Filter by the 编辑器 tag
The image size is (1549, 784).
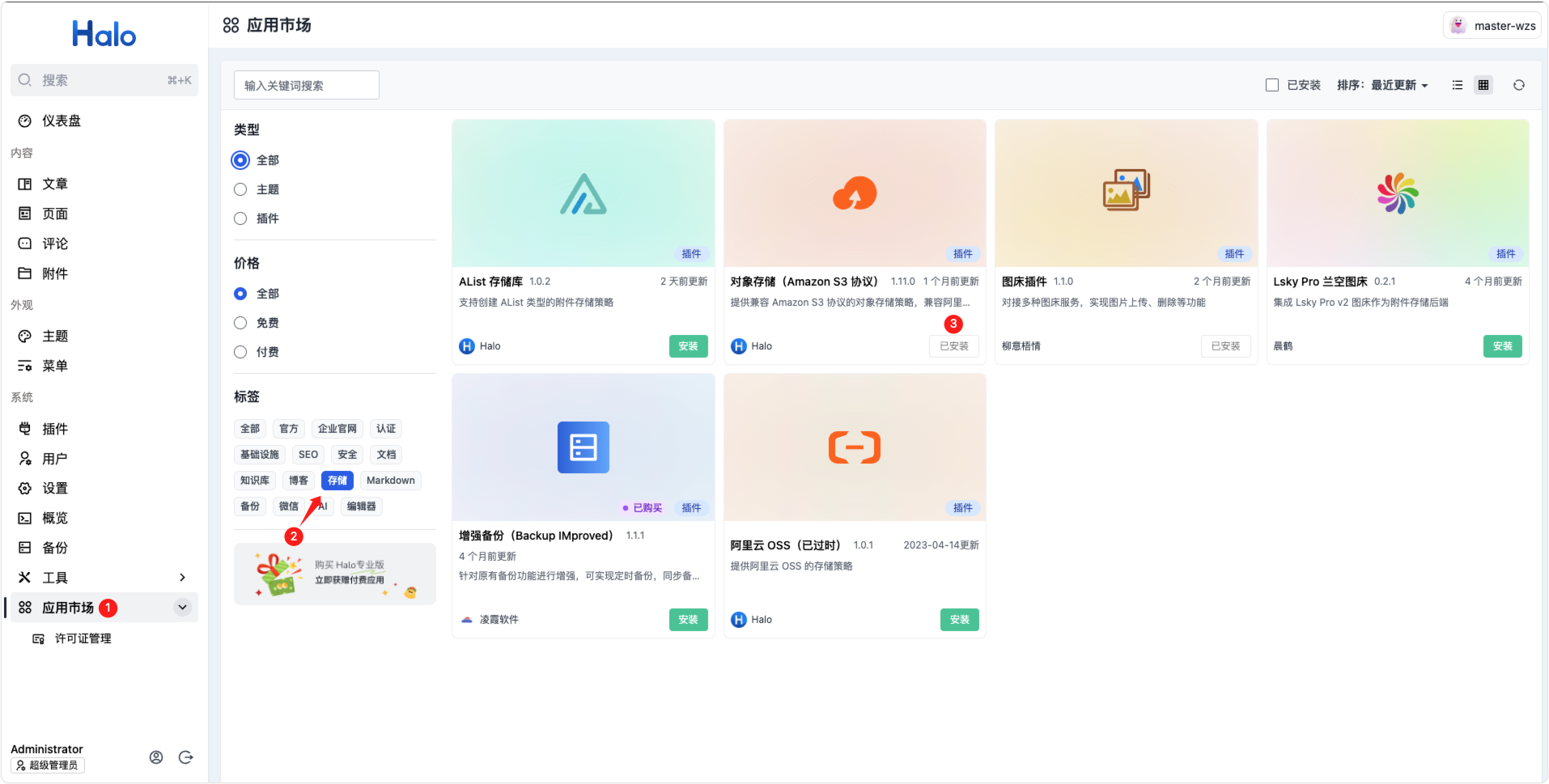[x=362, y=506]
